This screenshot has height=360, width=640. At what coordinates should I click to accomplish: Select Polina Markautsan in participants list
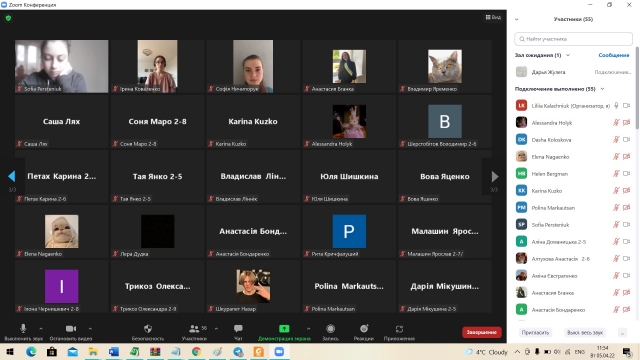pyautogui.click(x=573, y=208)
